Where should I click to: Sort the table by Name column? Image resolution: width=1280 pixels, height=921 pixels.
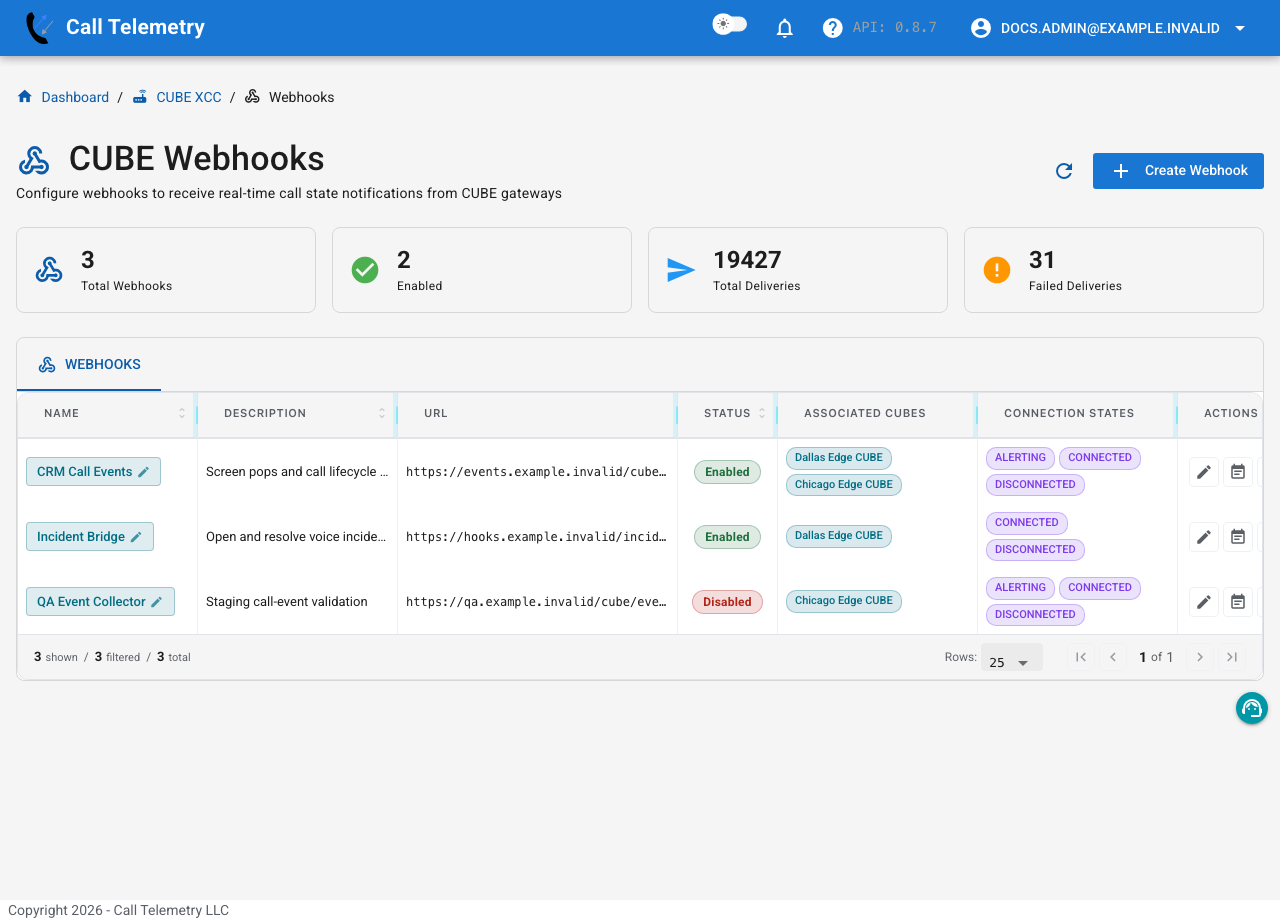pyautogui.click(x=62, y=413)
